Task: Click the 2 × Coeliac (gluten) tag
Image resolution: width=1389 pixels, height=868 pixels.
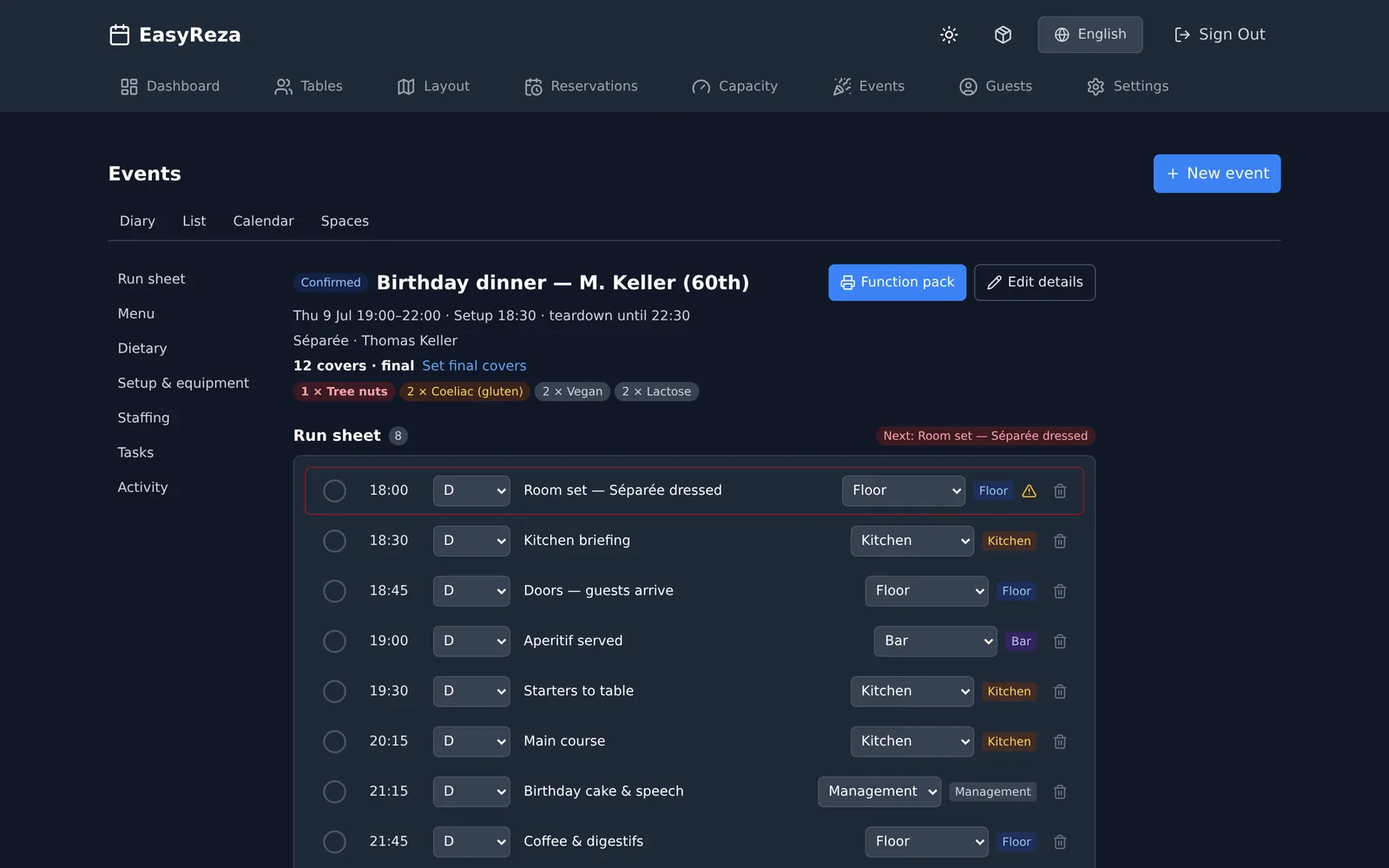Action: click(464, 391)
